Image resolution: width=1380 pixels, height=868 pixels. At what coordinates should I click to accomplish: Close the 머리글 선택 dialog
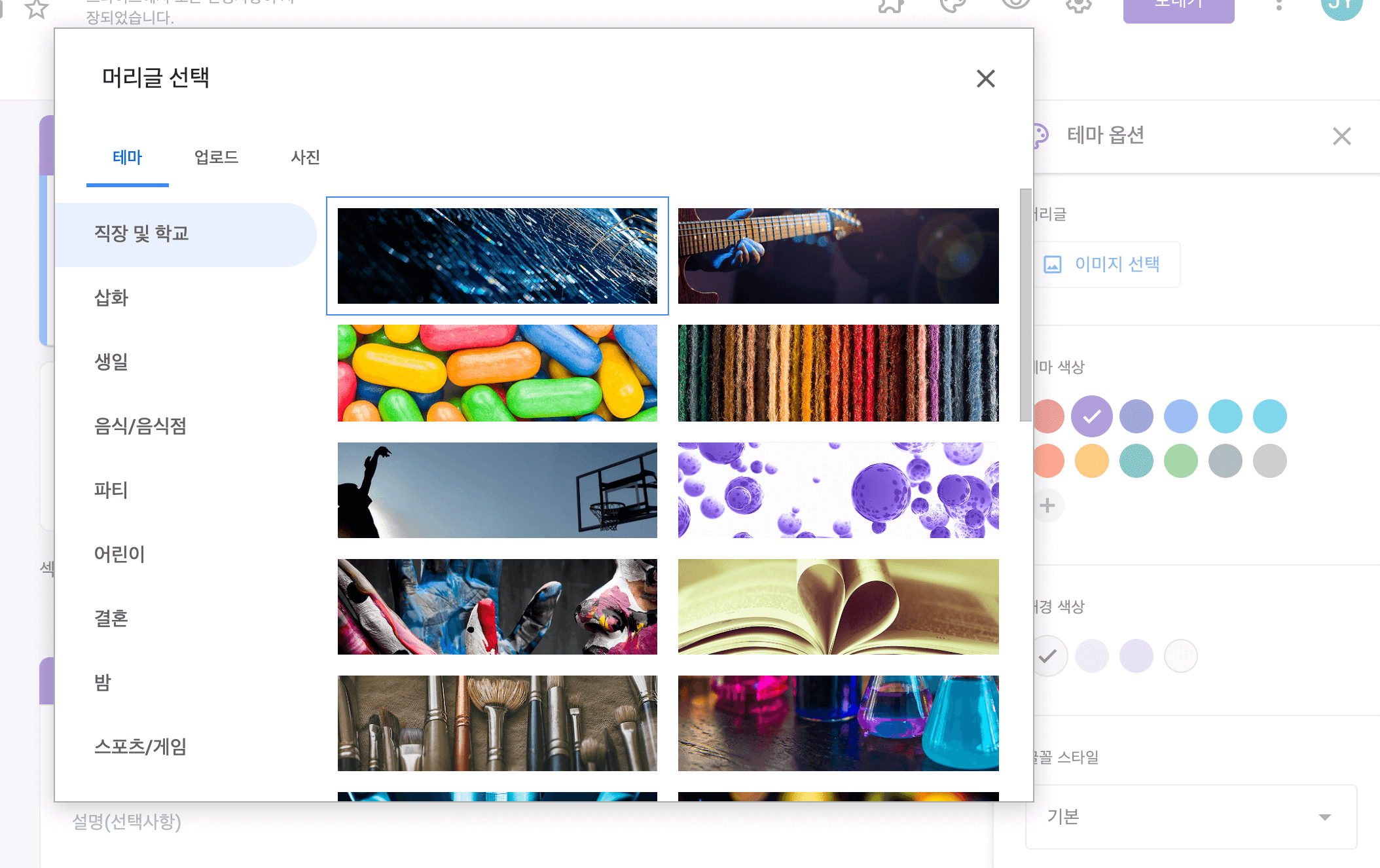[985, 79]
